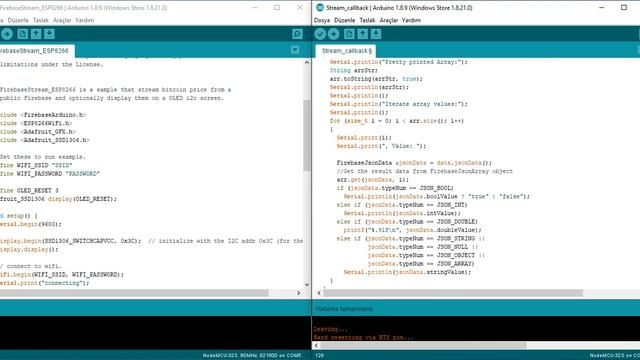The image size is (640, 360).
Task: Click the 'Leaving...' console line
Action: pyautogui.click(x=331, y=329)
